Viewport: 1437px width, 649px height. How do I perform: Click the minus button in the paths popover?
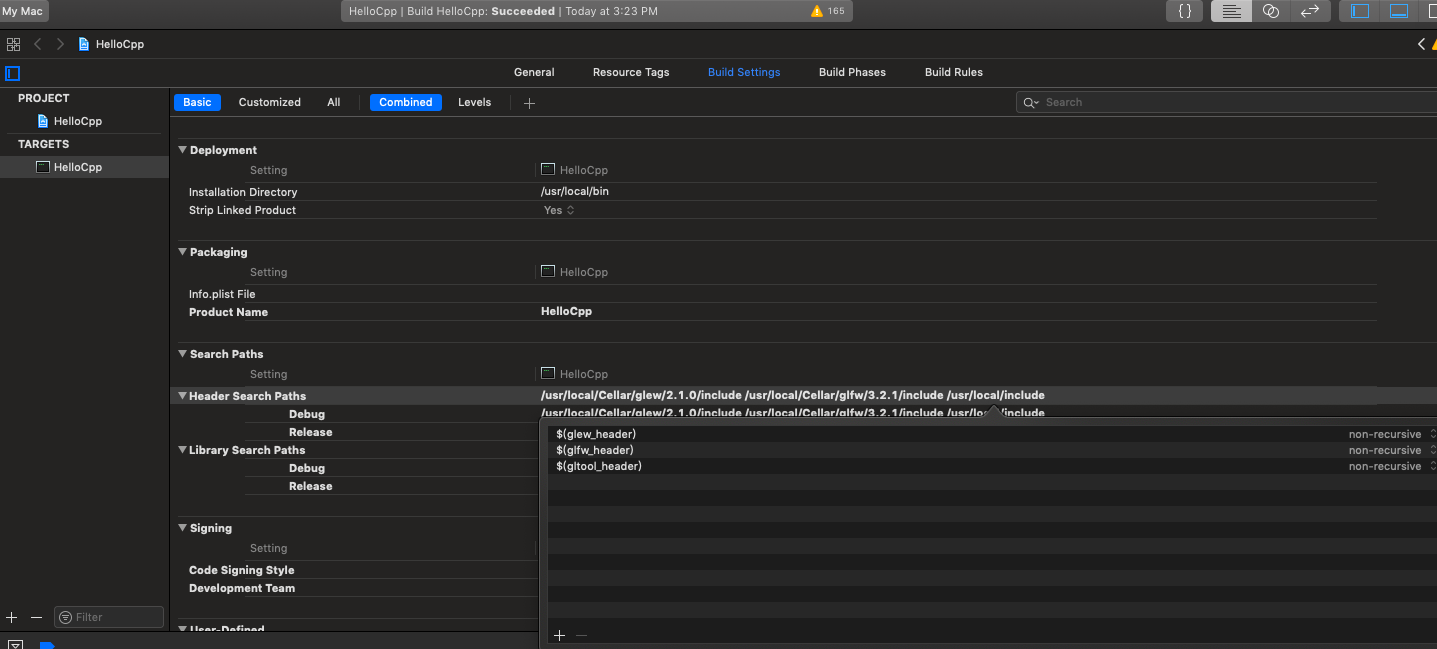pyautogui.click(x=581, y=635)
